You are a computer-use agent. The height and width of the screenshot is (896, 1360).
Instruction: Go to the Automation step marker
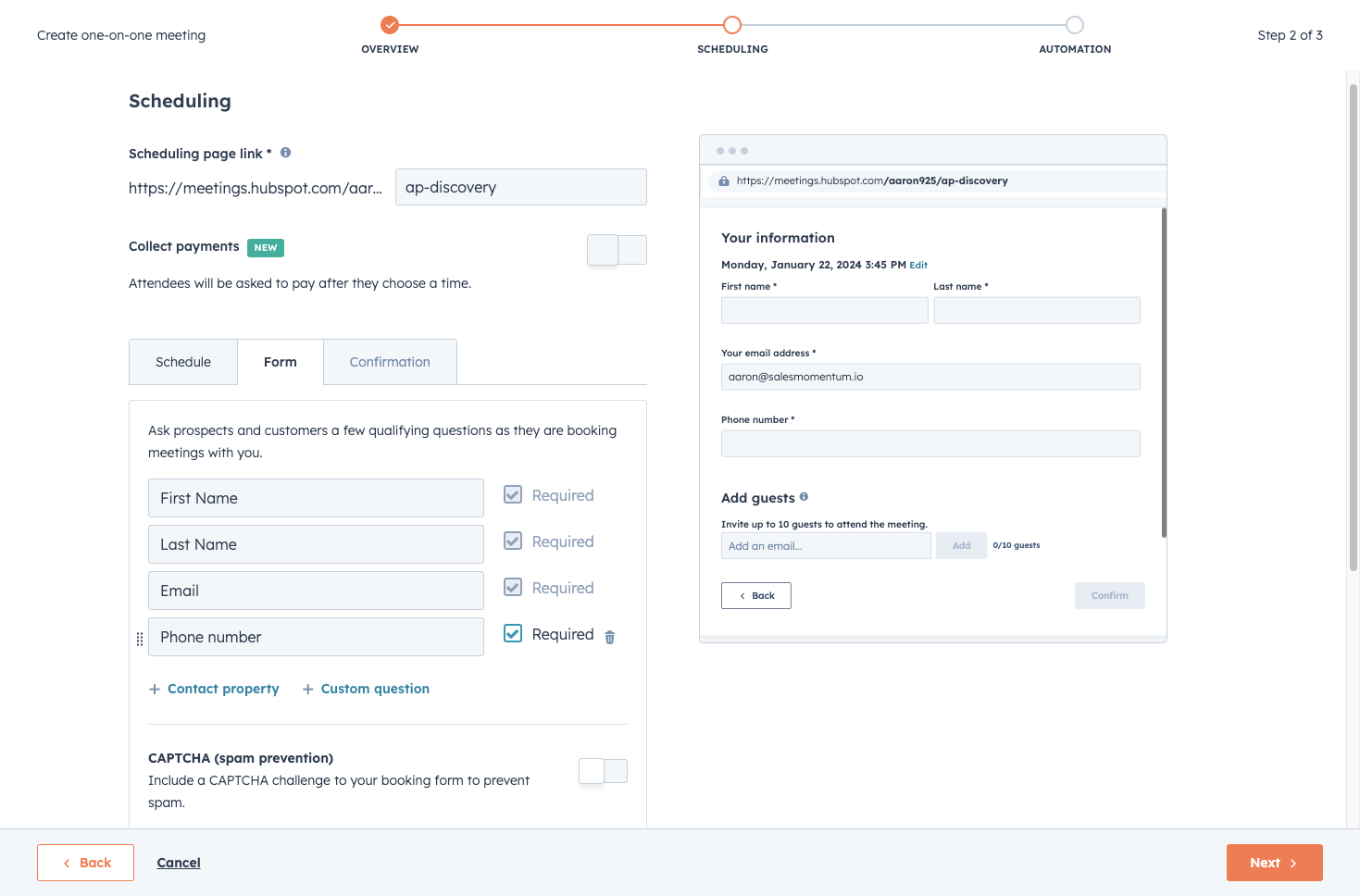1074,25
